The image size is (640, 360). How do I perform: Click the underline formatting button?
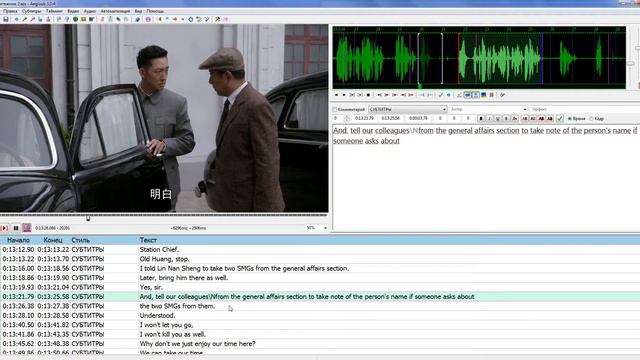pyautogui.click(x=497, y=118)
